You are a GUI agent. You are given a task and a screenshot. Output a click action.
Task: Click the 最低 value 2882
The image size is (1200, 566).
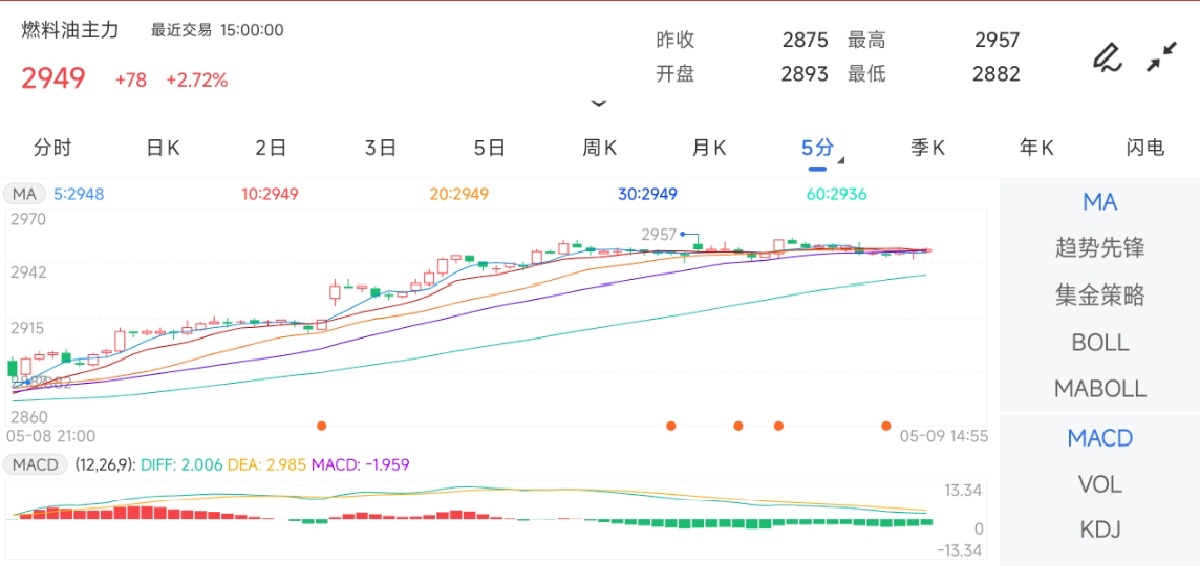click(997, 74)
